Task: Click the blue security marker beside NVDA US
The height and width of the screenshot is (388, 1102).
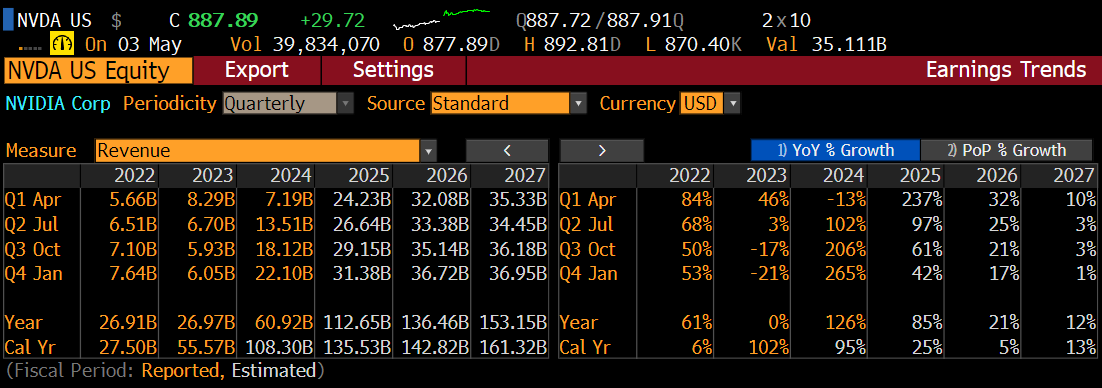Action: (x=8, y=20)
